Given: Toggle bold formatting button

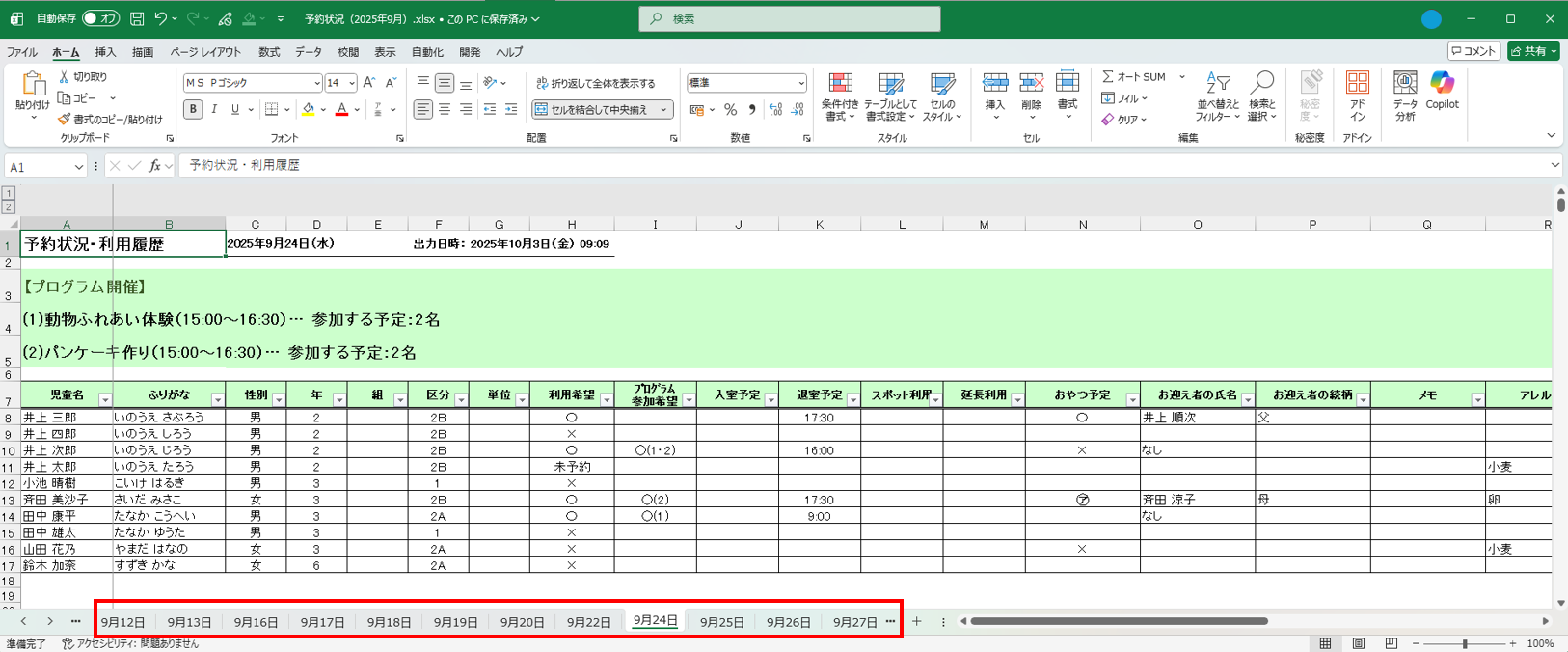Looking at the screenshot, I should click(x=193, y=110).
